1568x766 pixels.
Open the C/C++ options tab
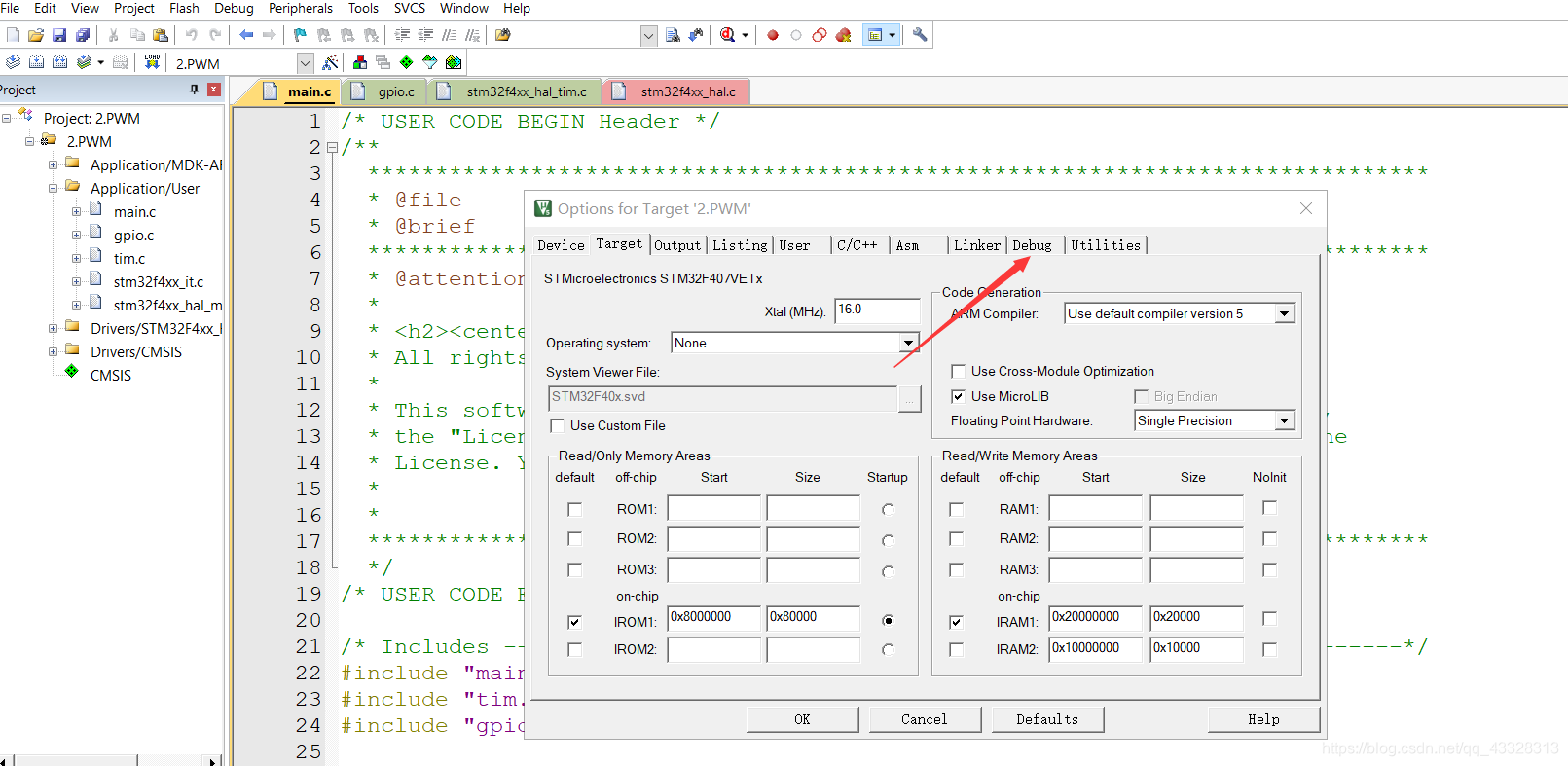[x=857, y=245]
